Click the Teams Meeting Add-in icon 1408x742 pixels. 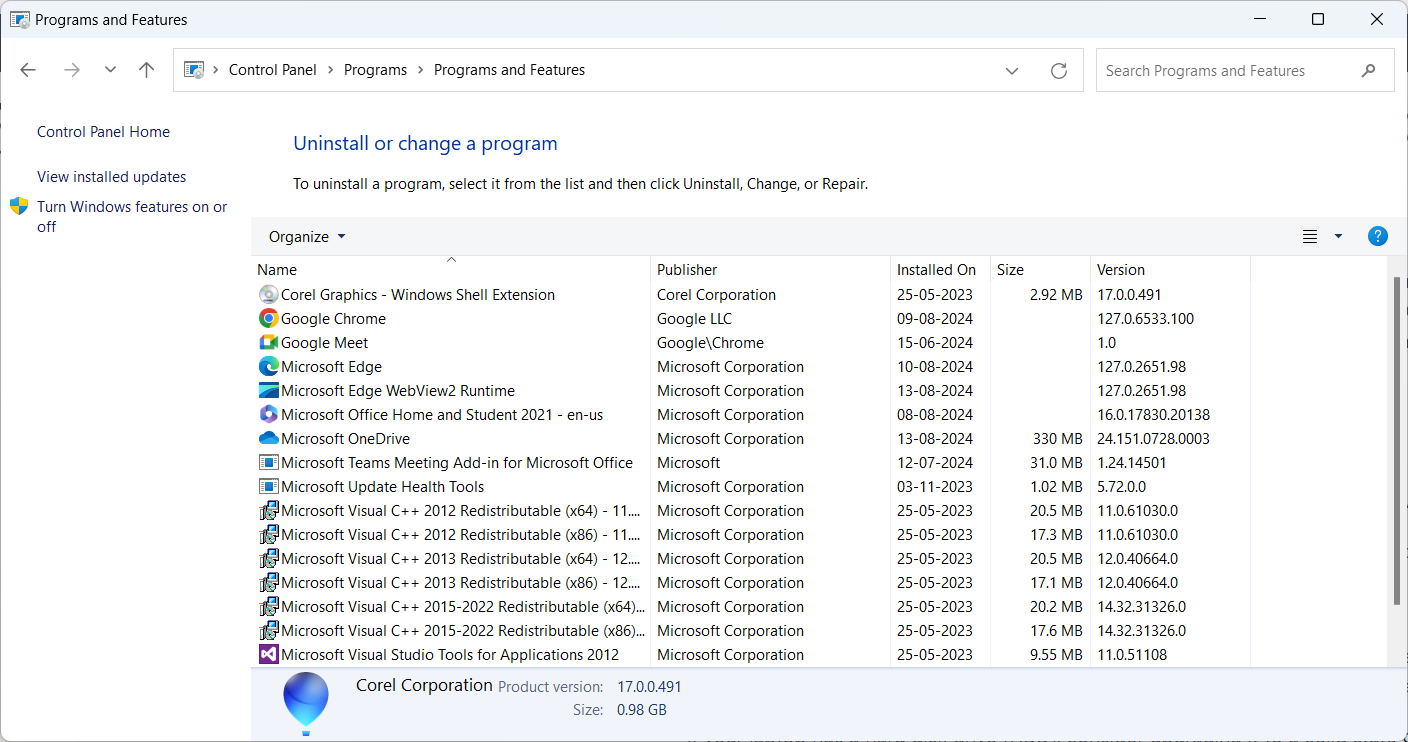[268, 463]
